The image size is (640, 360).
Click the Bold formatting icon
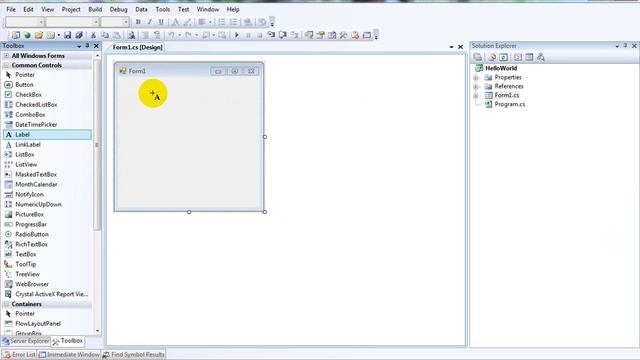click(x=138, y=22)
